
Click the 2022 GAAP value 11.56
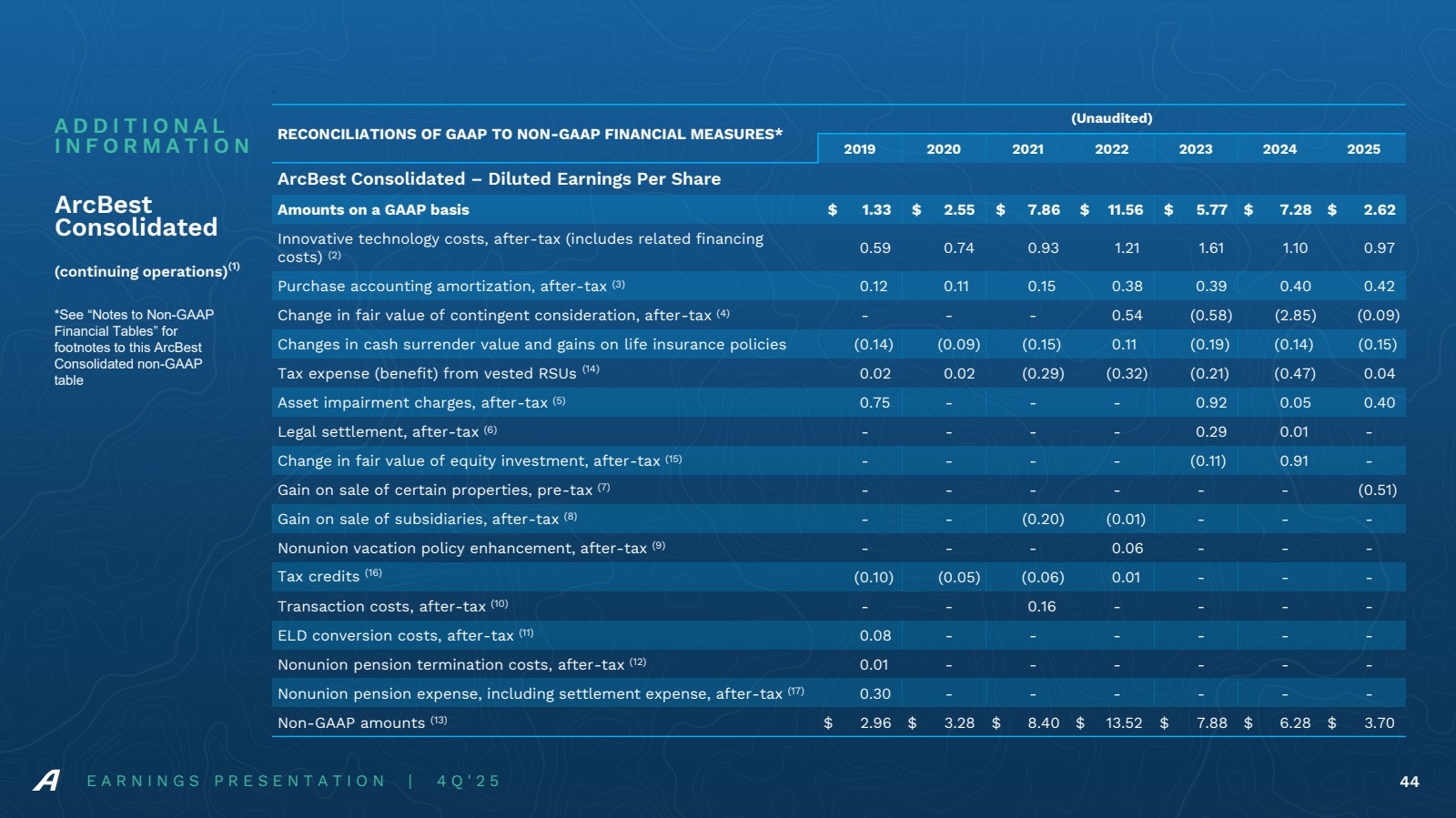[1125, 210]
